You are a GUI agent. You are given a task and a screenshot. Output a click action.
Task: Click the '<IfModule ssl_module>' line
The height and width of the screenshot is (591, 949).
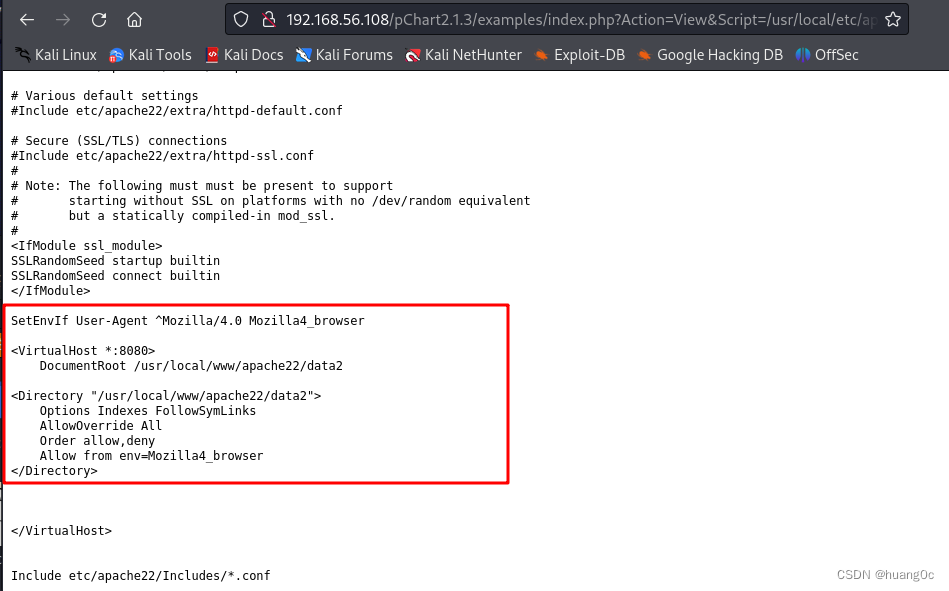pos(87,246)
